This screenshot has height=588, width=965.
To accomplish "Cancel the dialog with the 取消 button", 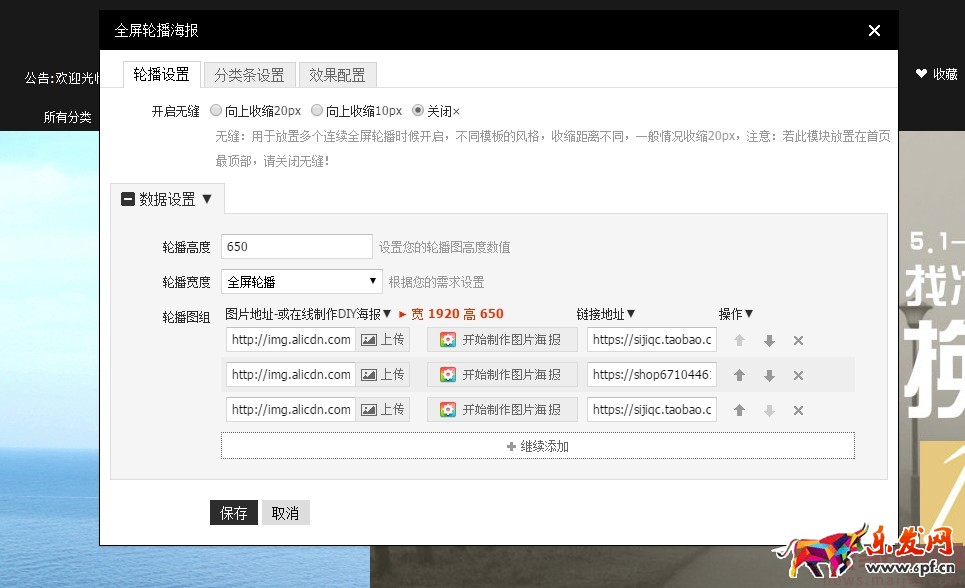I will tap(288, 512).
